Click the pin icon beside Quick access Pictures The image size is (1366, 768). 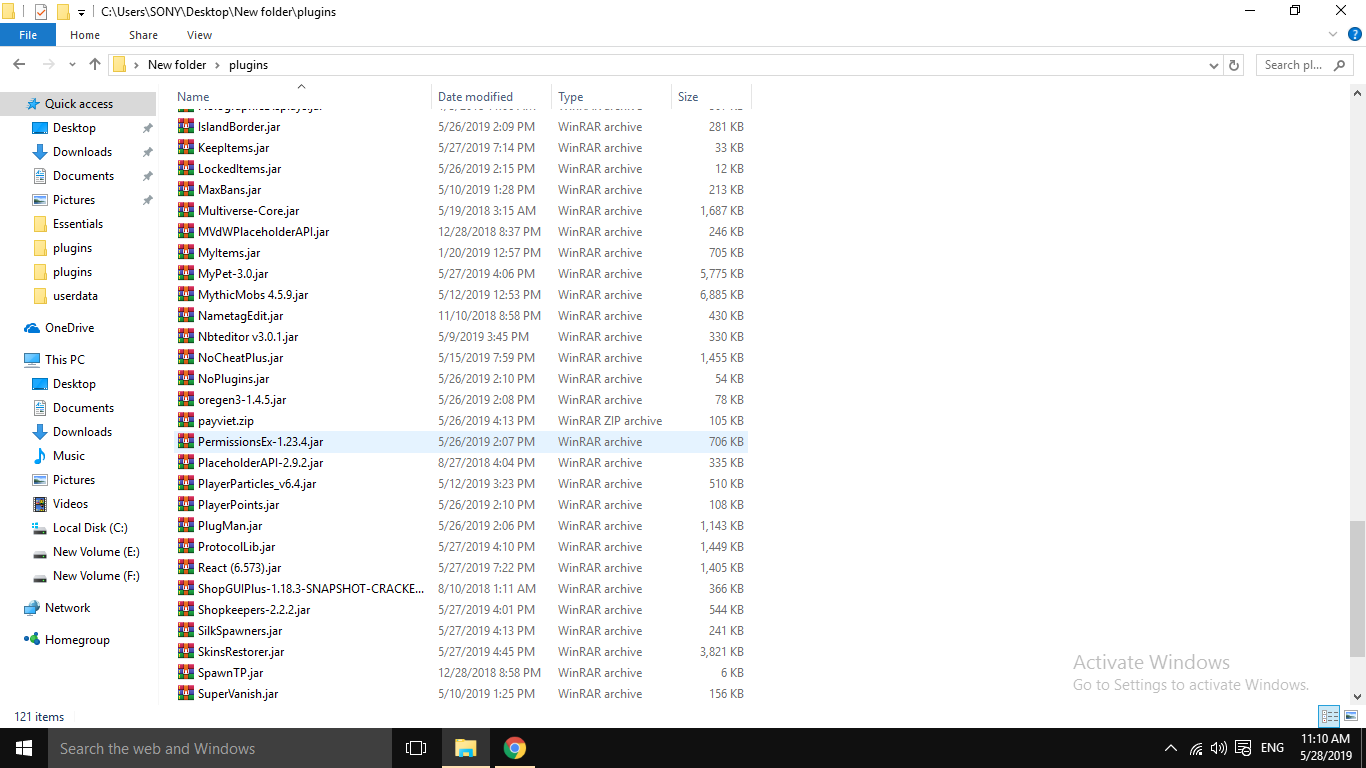(x=148, y=200)
